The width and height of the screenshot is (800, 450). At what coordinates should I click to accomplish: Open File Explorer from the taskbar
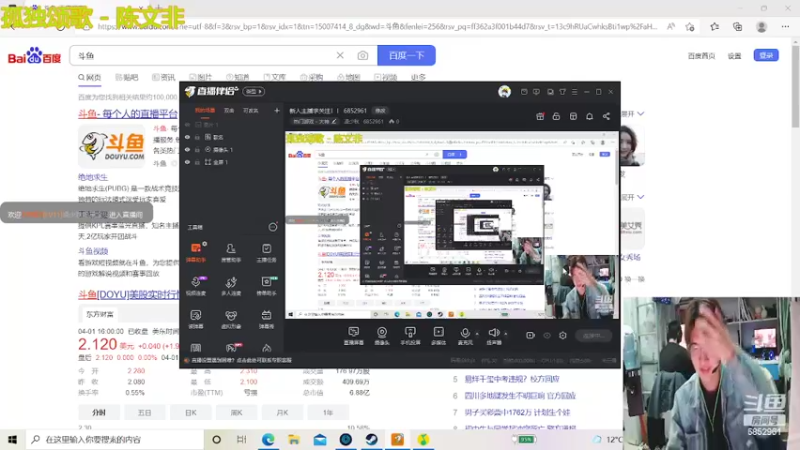[x=294, y=439]
